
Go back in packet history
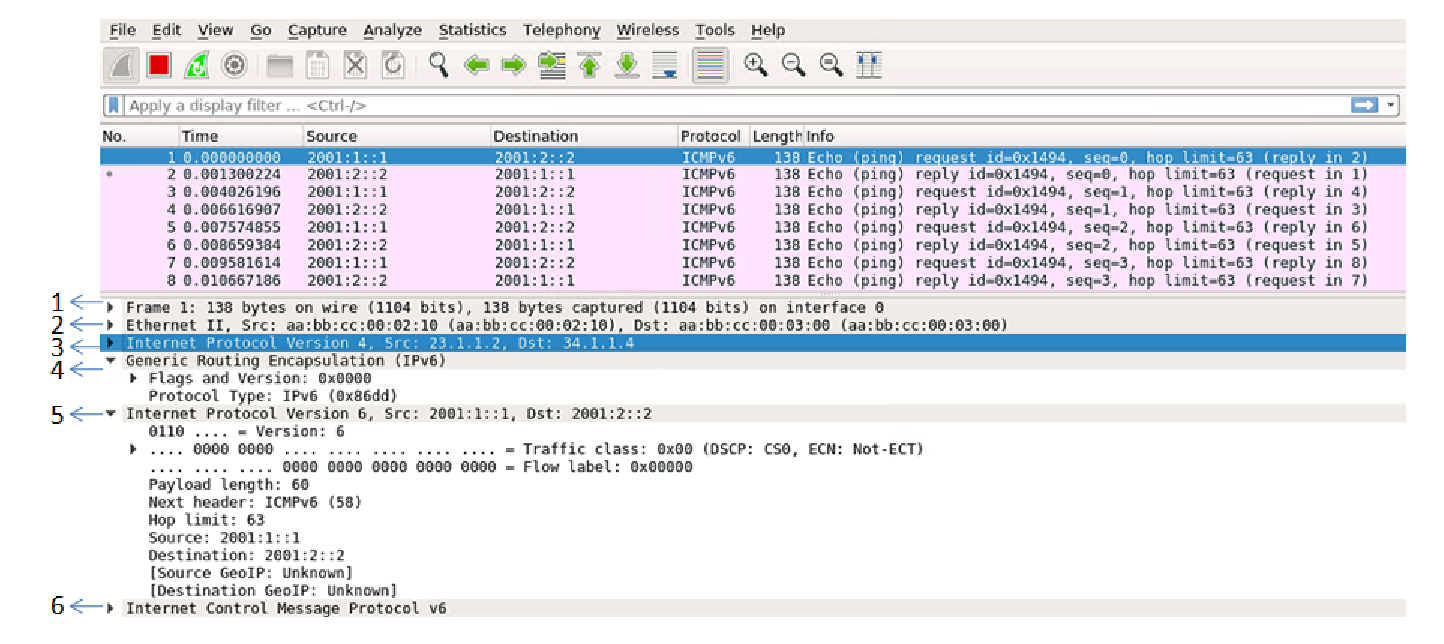coord(477,65)
